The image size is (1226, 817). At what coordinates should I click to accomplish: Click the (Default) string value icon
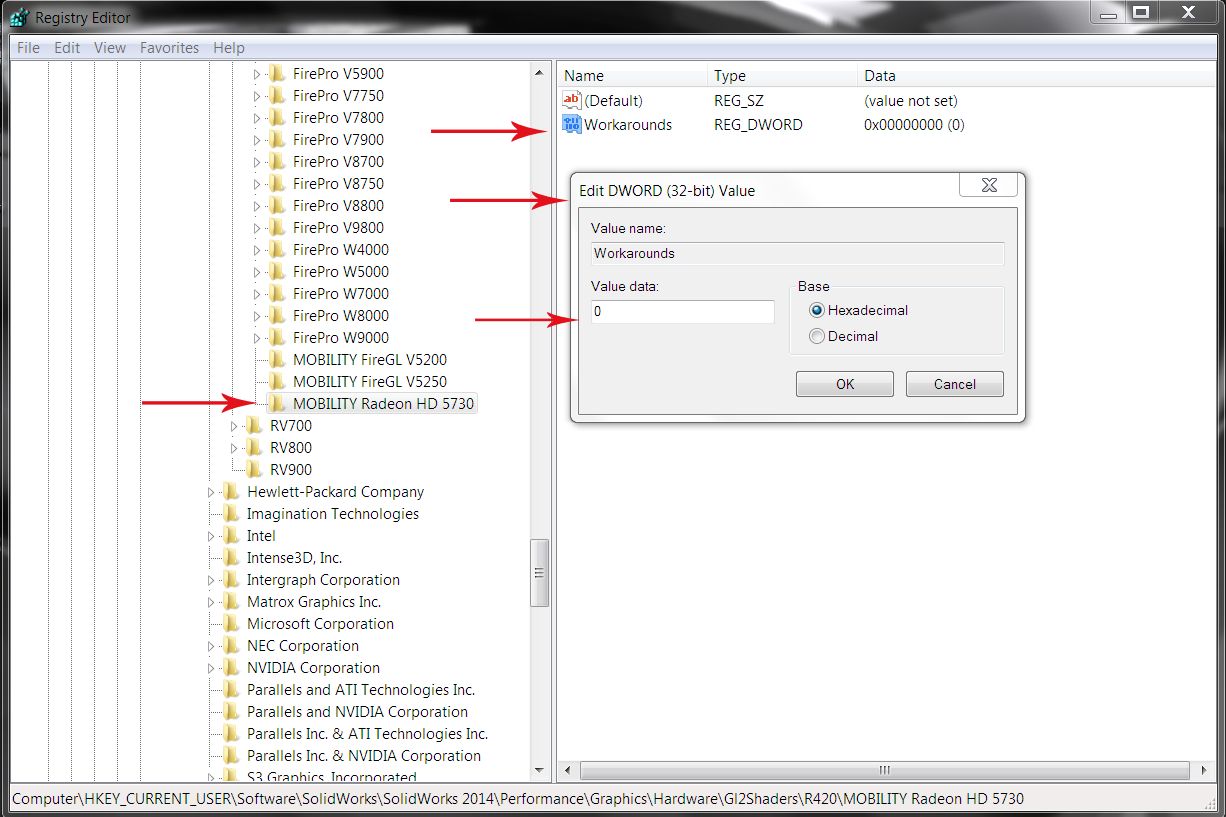[x=572, y=101]
